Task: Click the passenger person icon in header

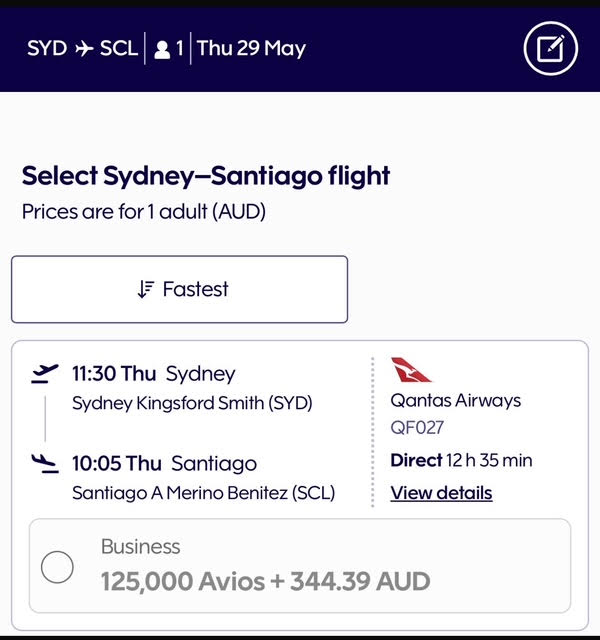Action: point(162,50)
